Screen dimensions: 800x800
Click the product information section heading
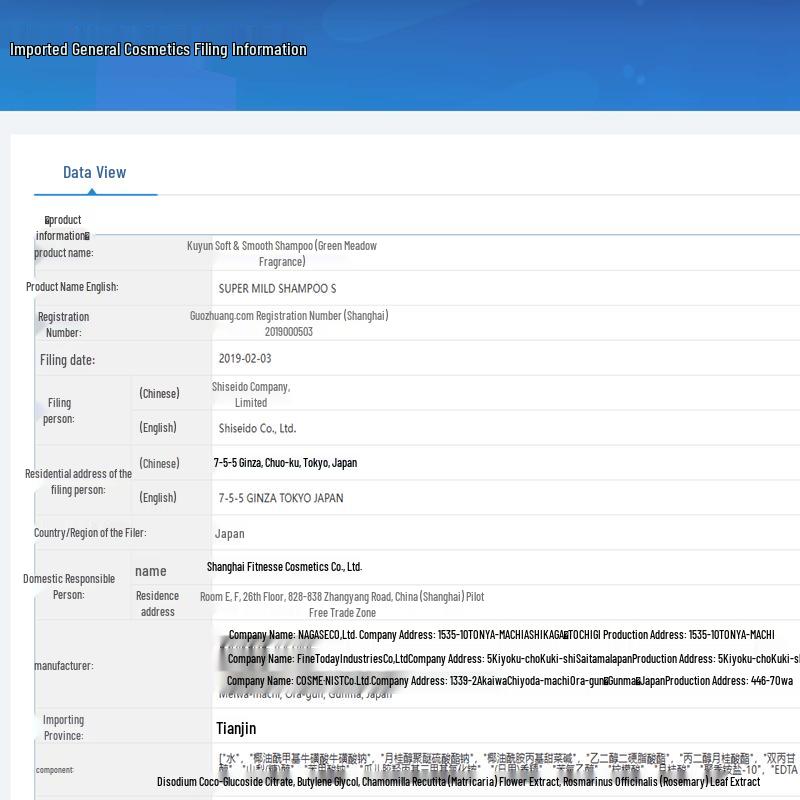point(63,228)
